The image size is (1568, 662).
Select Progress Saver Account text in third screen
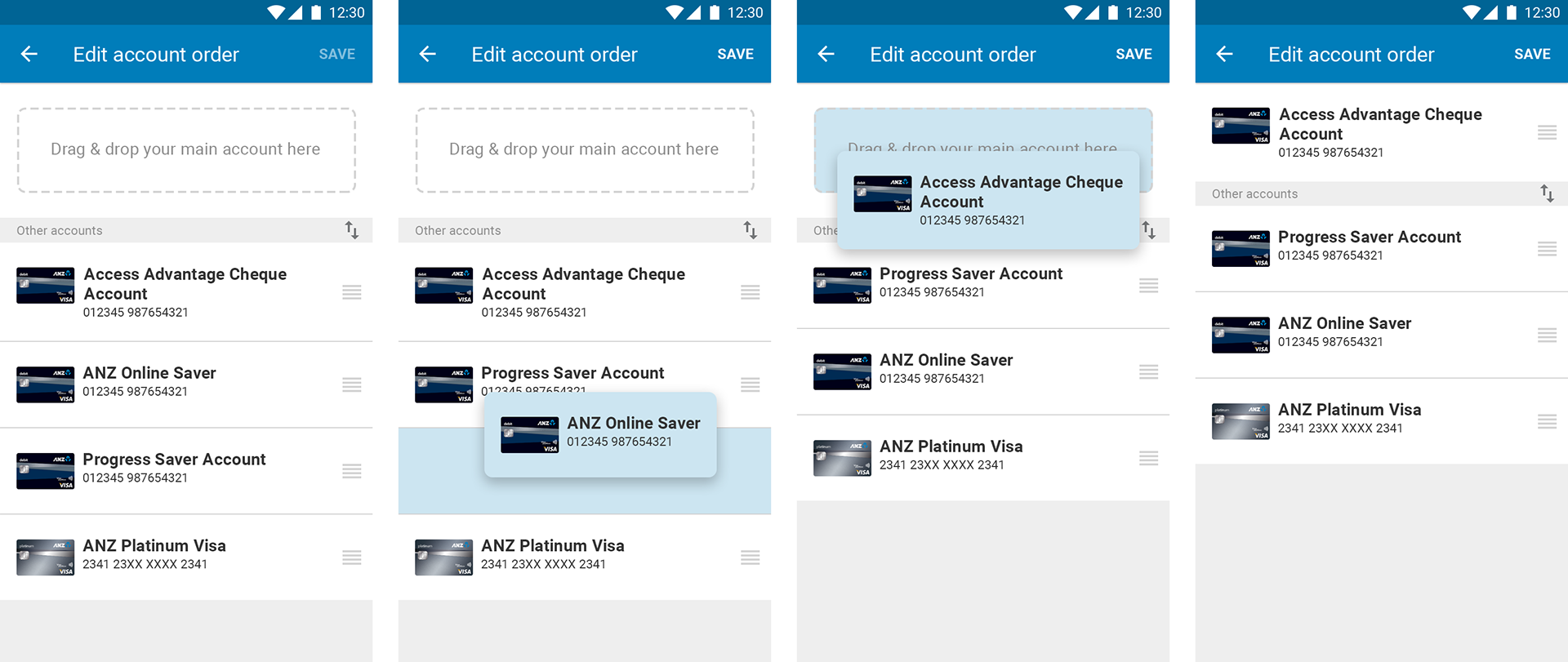[971, 274]
